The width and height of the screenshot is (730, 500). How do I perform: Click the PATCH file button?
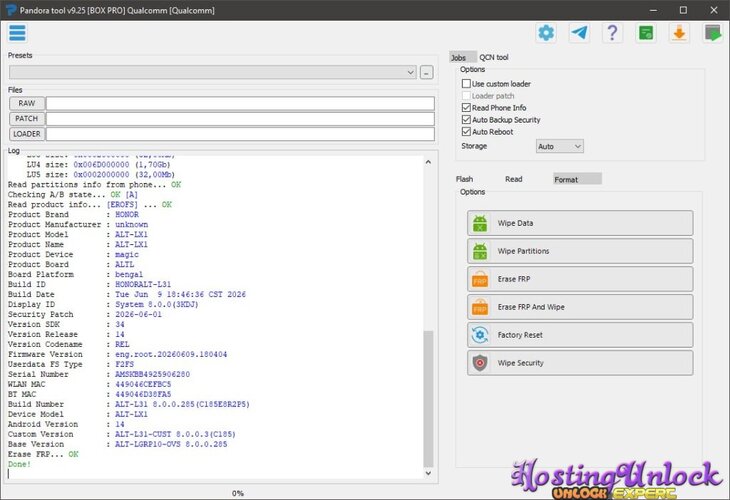tap(27, 118)
